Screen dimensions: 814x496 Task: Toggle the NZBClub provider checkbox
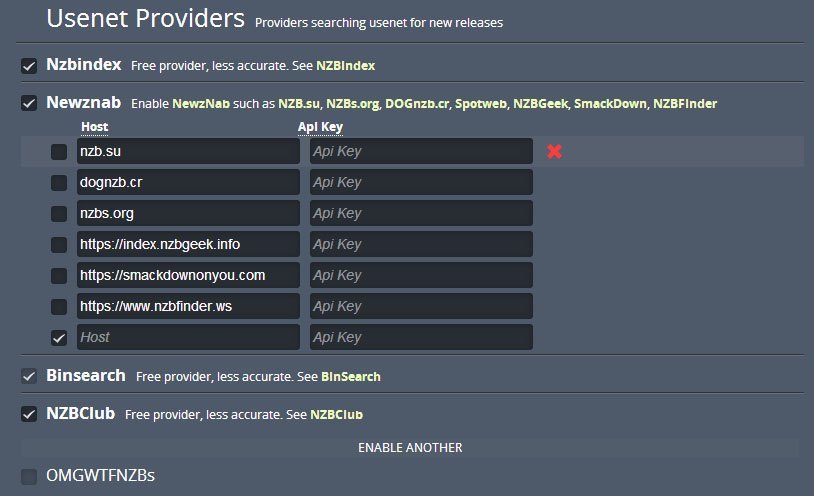(29, 414)
